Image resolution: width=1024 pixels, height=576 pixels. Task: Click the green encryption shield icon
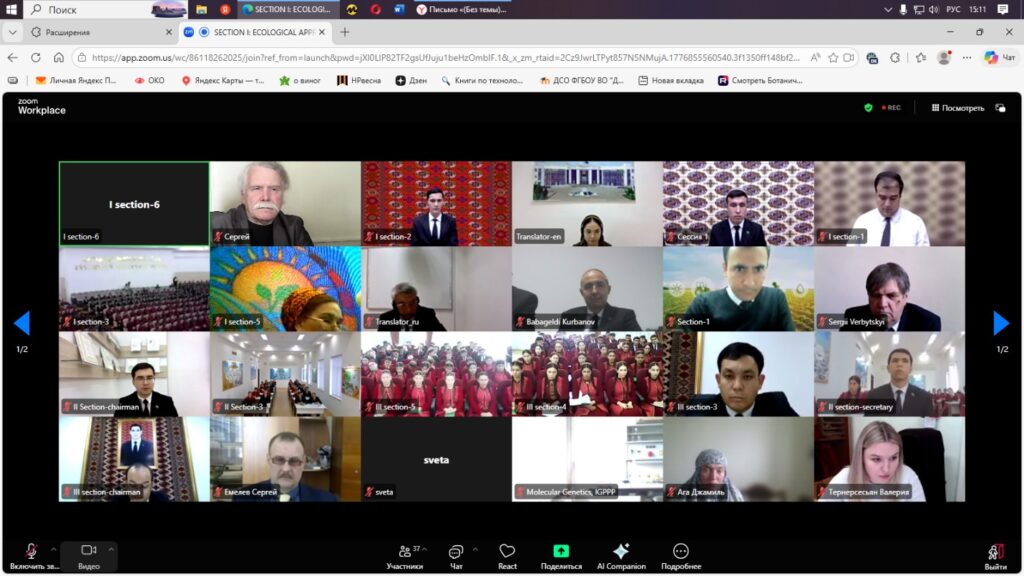coord(868,108)
